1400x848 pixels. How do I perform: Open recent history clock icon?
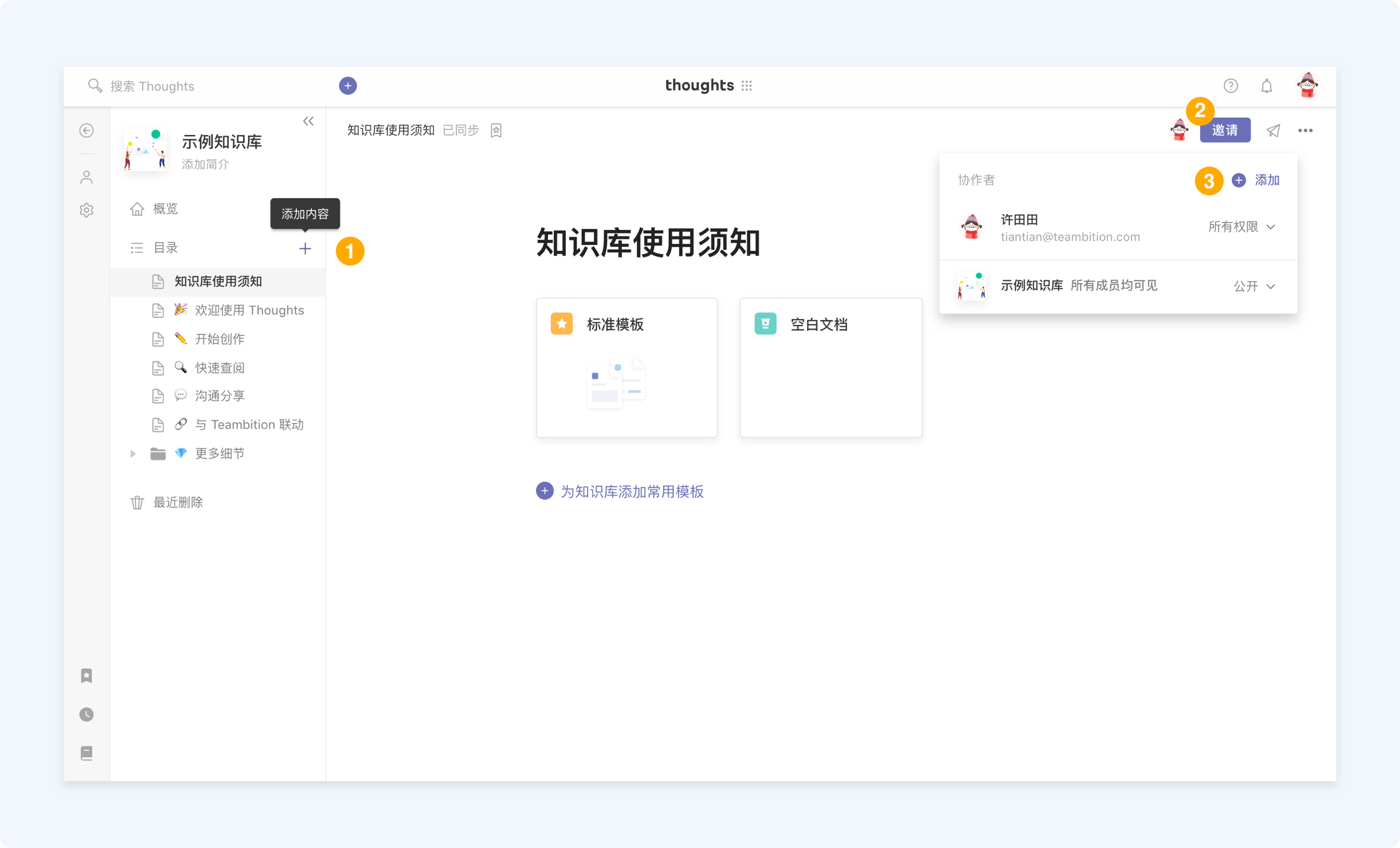[86, 714]
